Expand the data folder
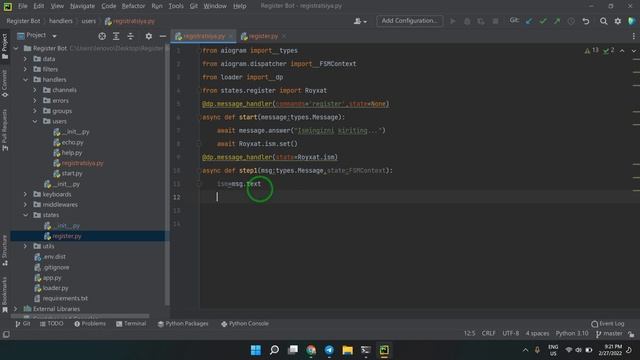Image resolution: width=640 pixels, height=360 pixels. (25, 59)
